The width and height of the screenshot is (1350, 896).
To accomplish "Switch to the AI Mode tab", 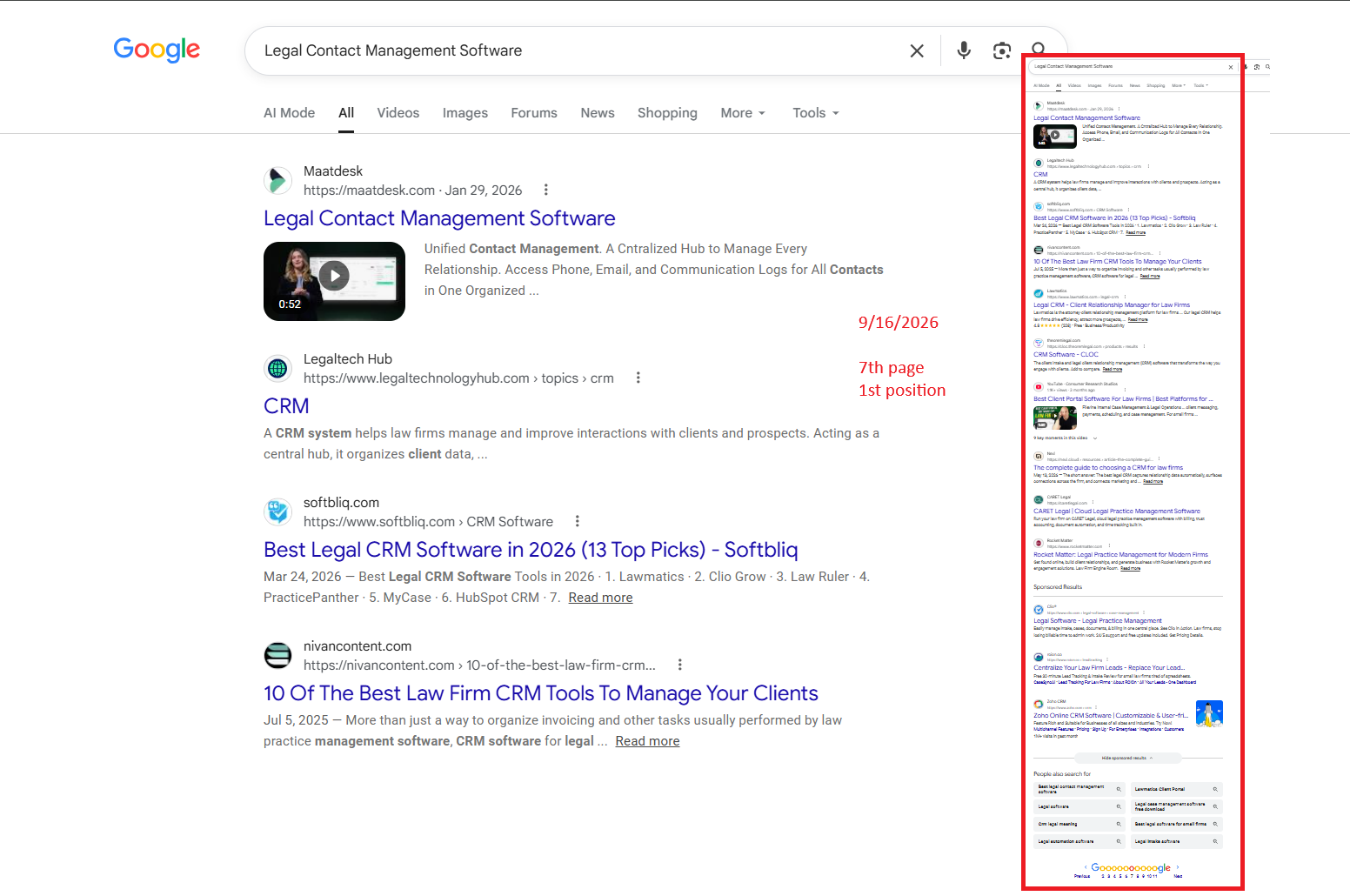I will point(290,113).
